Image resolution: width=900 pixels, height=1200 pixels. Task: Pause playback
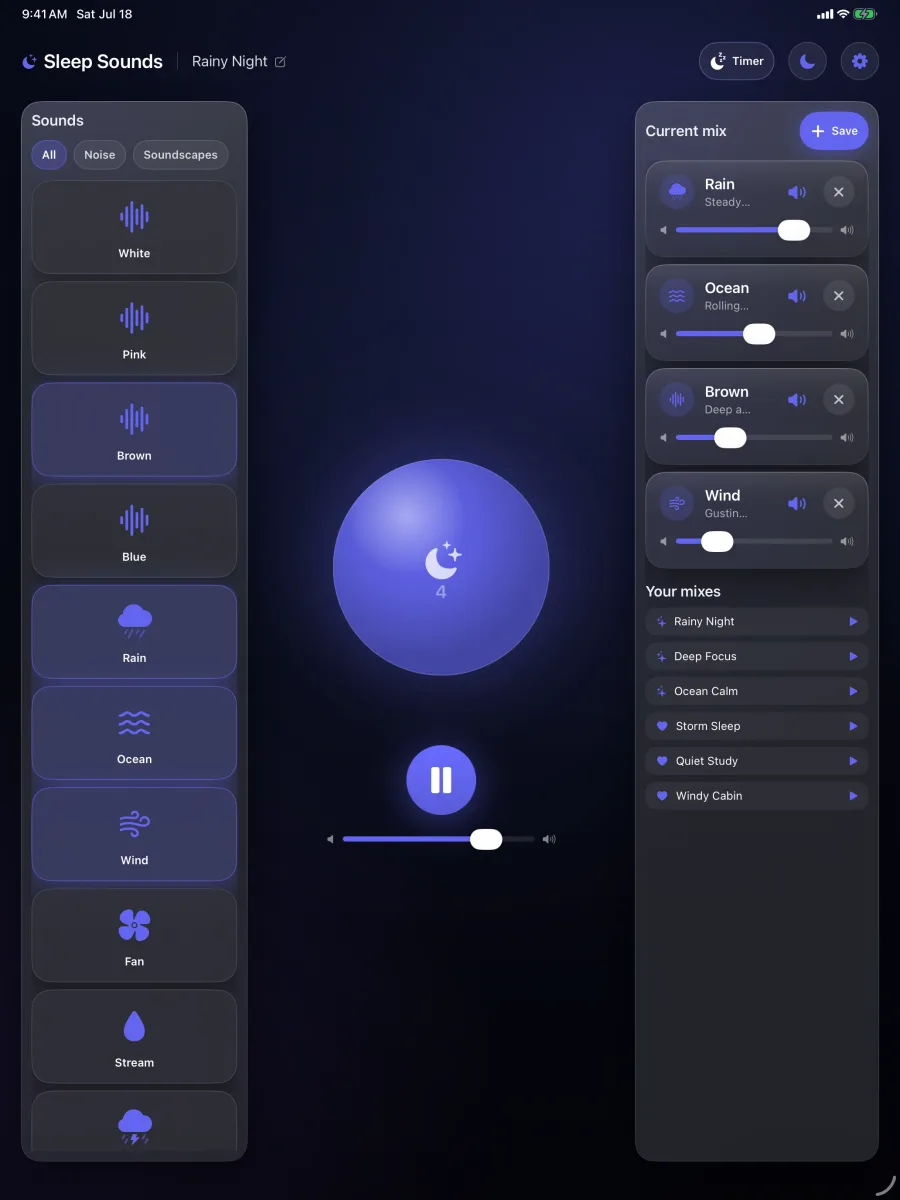(x=441, y=780)
